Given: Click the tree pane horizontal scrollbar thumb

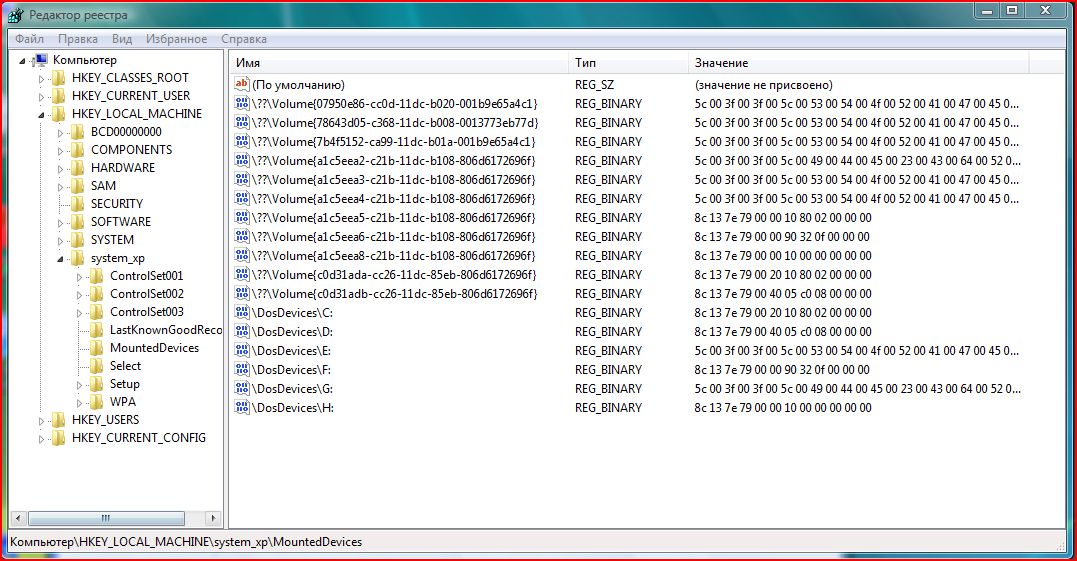Looking at the screenshot, I should point(104,518).
